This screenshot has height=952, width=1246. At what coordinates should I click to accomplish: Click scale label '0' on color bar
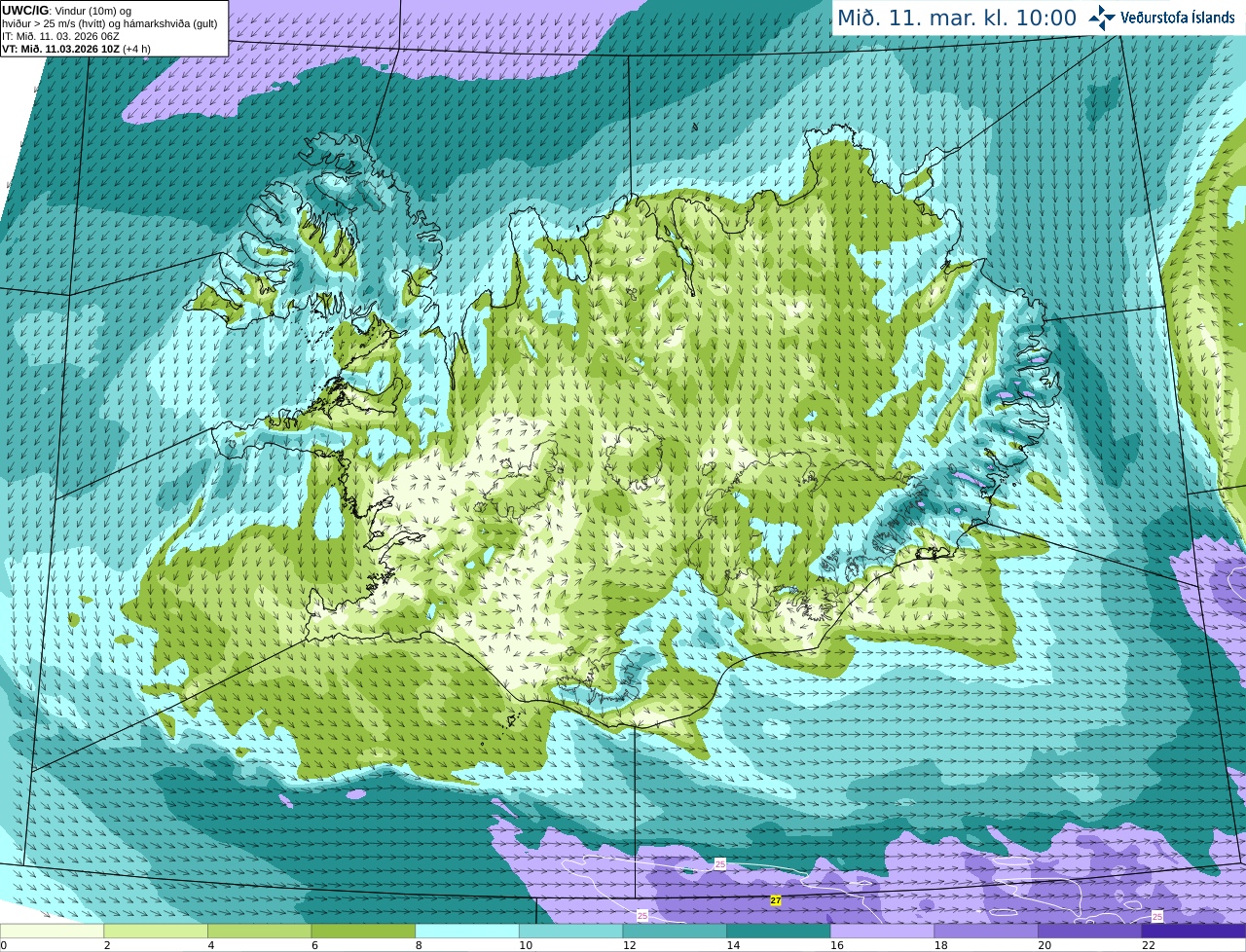coord(3,945)
